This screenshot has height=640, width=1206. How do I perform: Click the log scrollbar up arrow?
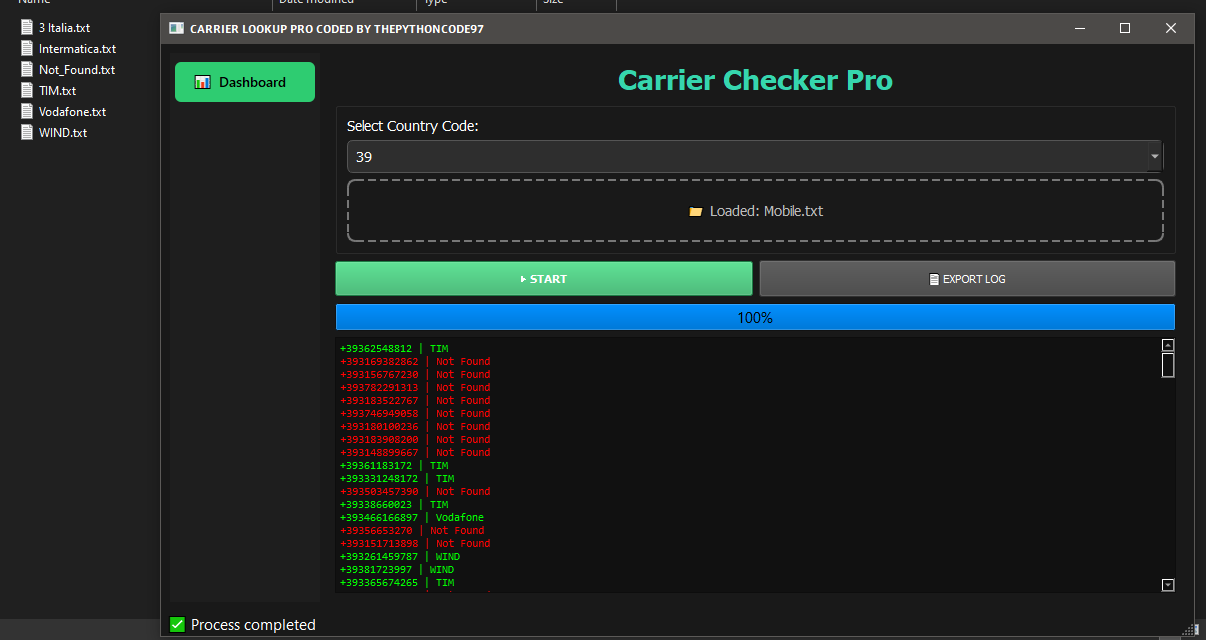tap(1168, 345)
